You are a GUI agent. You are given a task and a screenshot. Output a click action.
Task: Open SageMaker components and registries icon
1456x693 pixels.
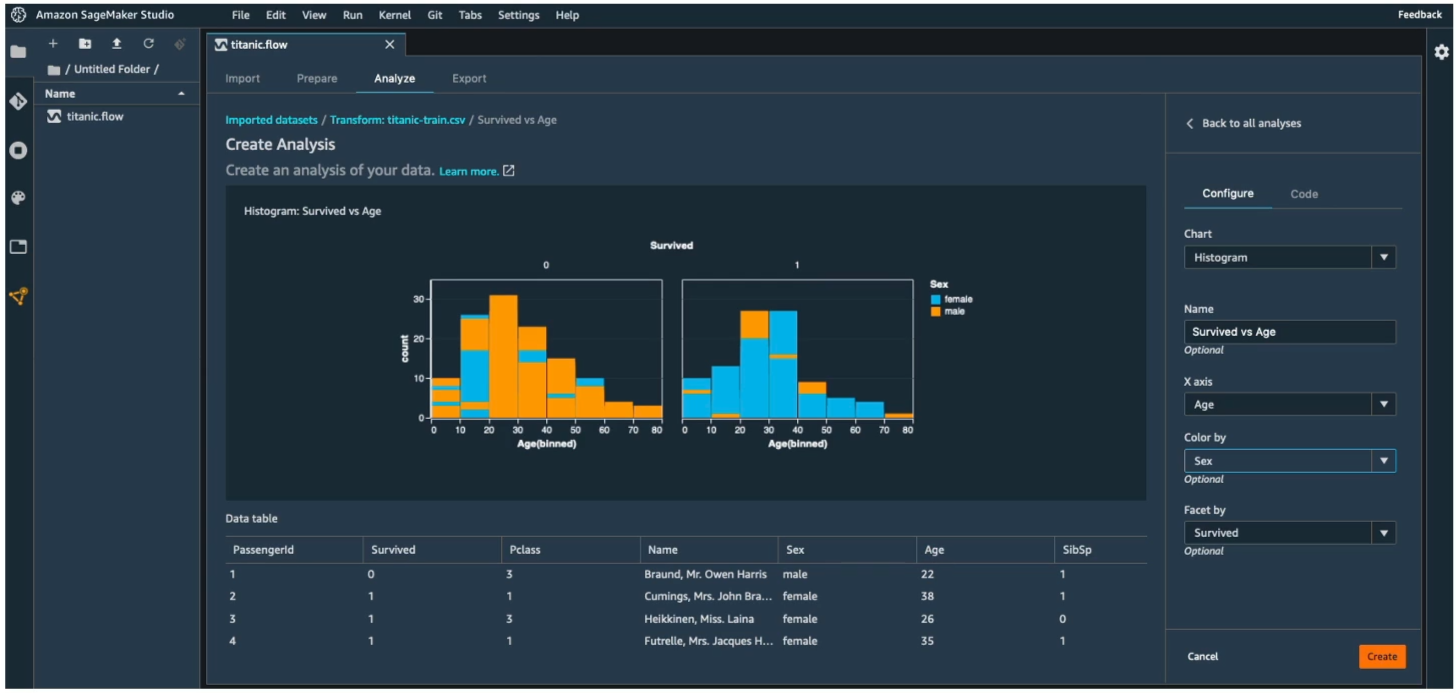(x=18, y=296)
